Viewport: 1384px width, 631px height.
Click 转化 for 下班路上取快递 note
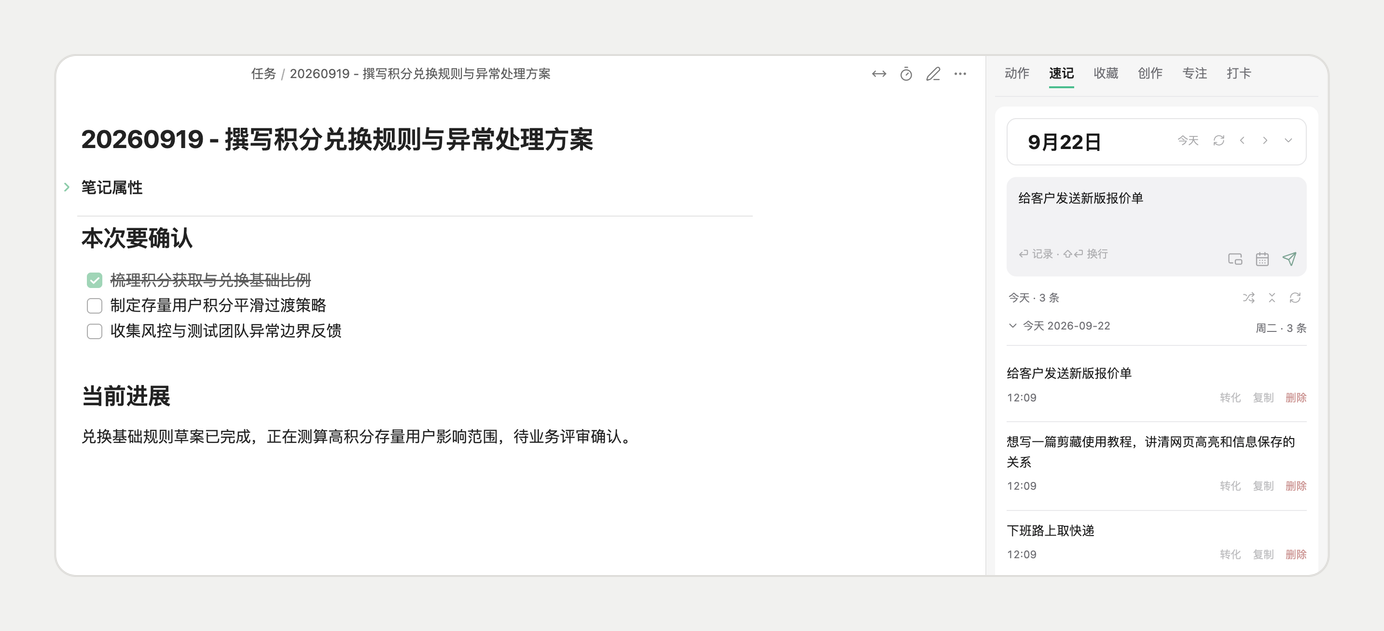pos(1230,555)
